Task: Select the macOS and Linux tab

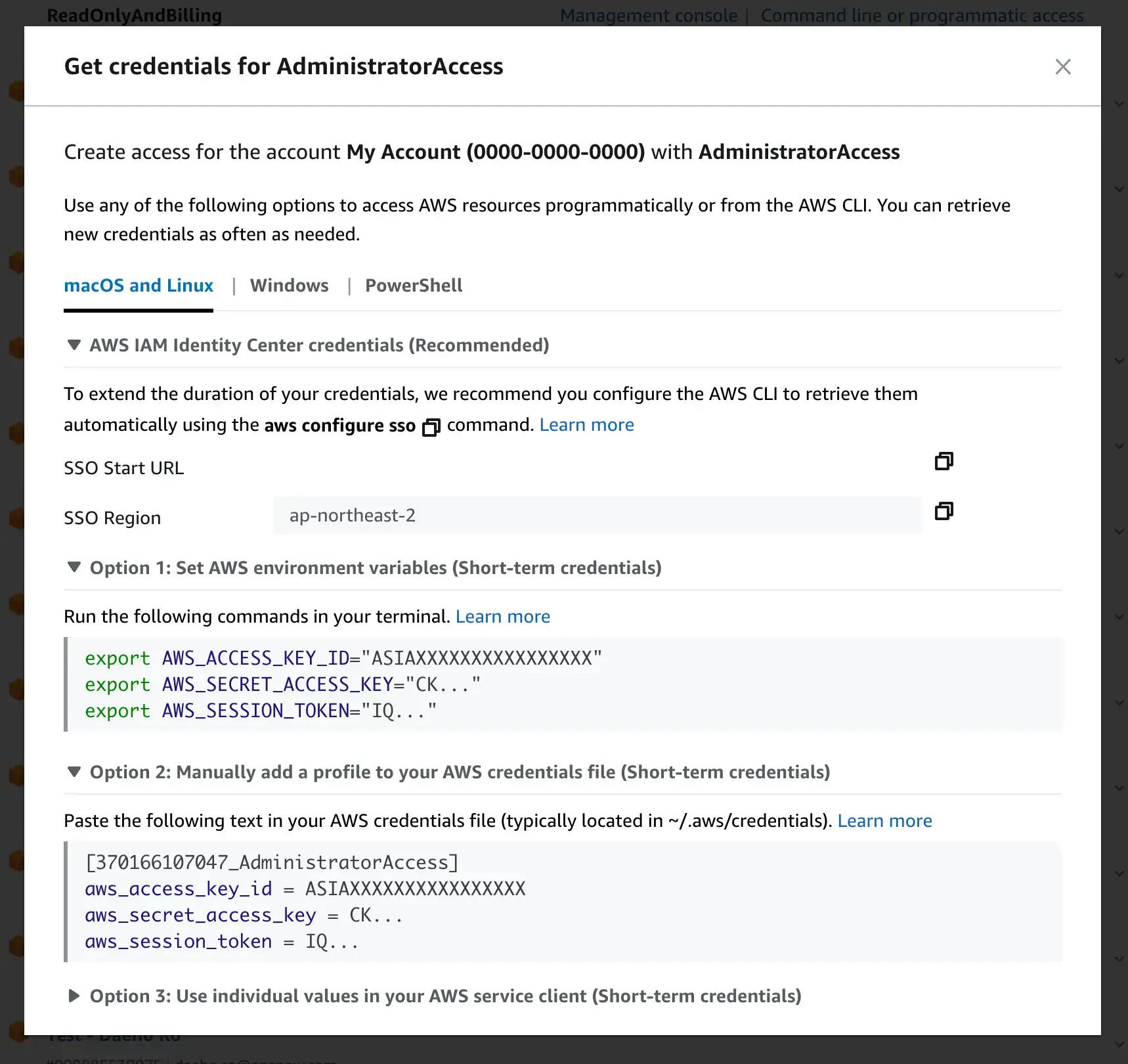Action: pos(139,286)
